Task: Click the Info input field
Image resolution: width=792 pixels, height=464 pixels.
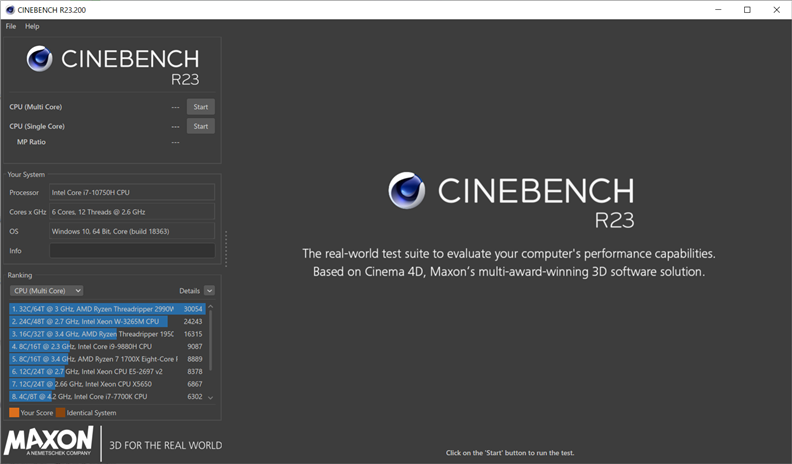Action: [132, 250]
